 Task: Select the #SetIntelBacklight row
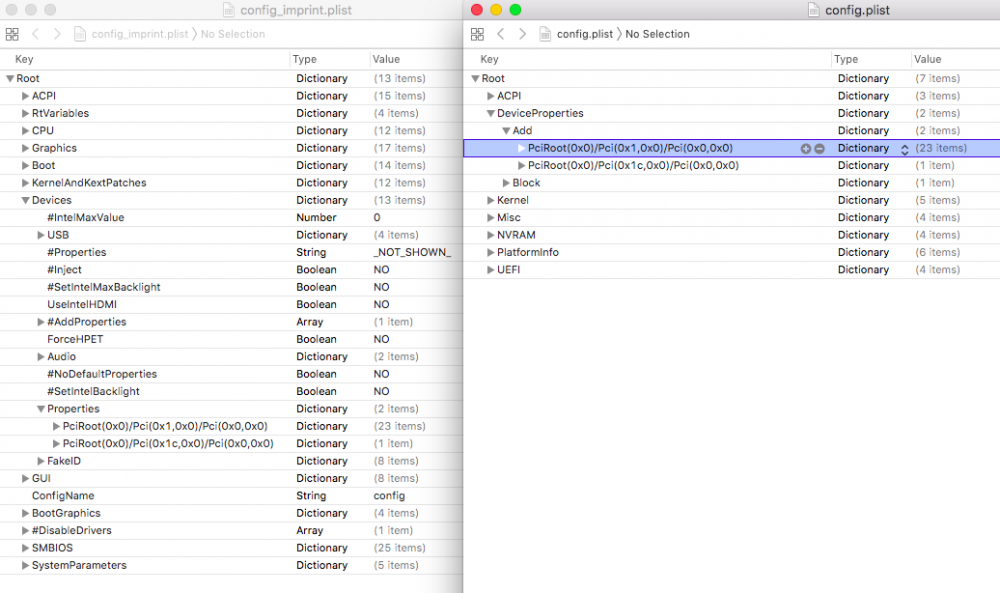pyautogui.click(x=231, y=392)
